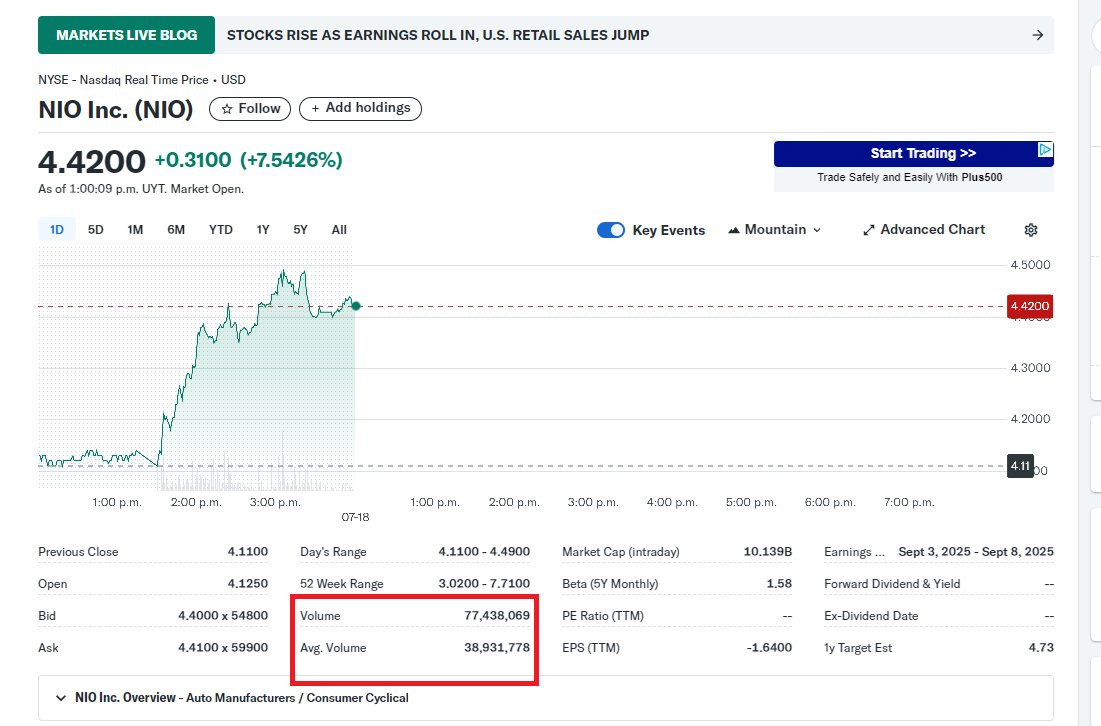Show the 5Y chart range
Image resolution: width=1101 pixels, height=726 pixels.
point(301,230)
